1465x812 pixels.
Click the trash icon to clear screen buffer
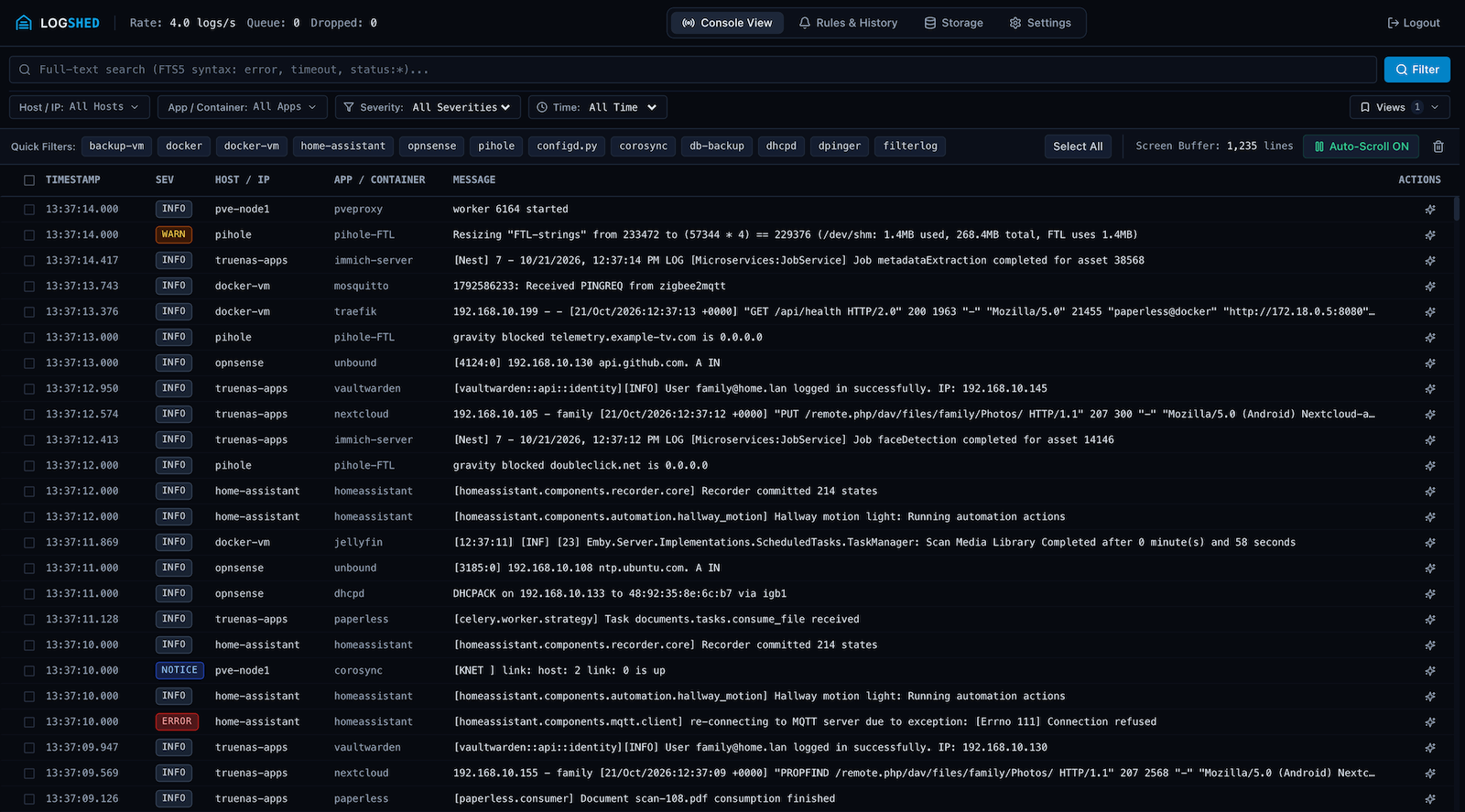point(1438,146)
